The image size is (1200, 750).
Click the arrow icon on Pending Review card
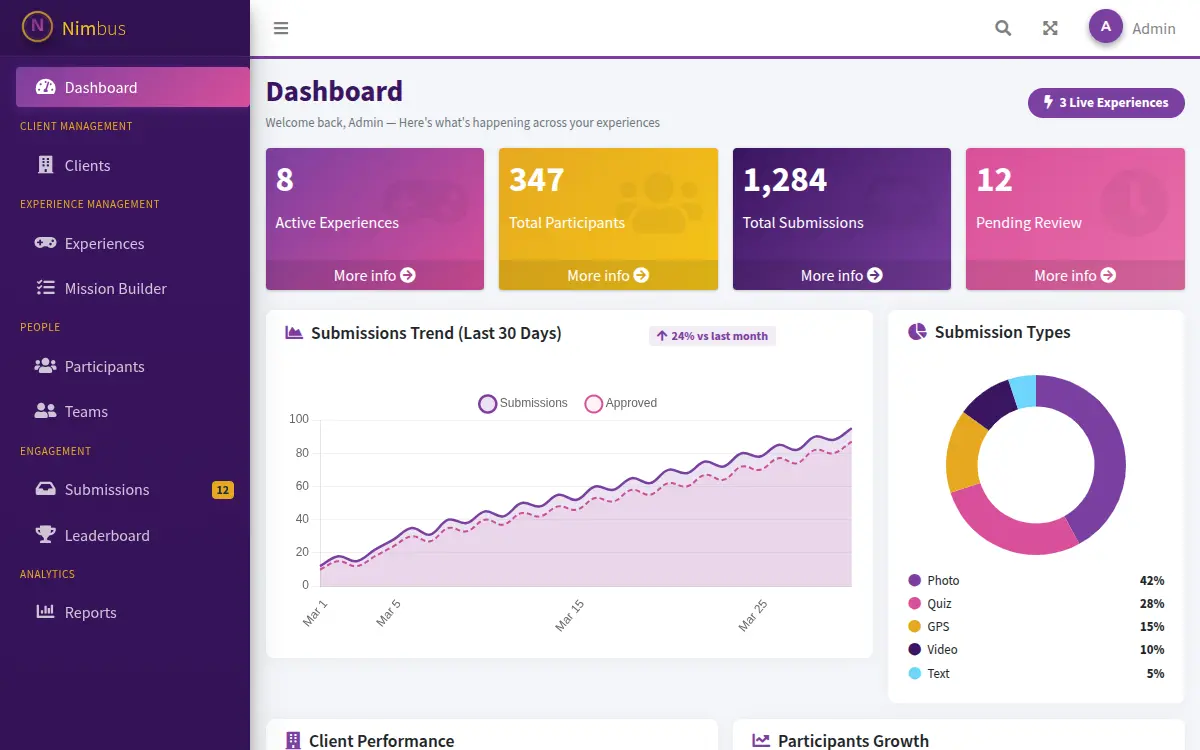pos(1108,275)
